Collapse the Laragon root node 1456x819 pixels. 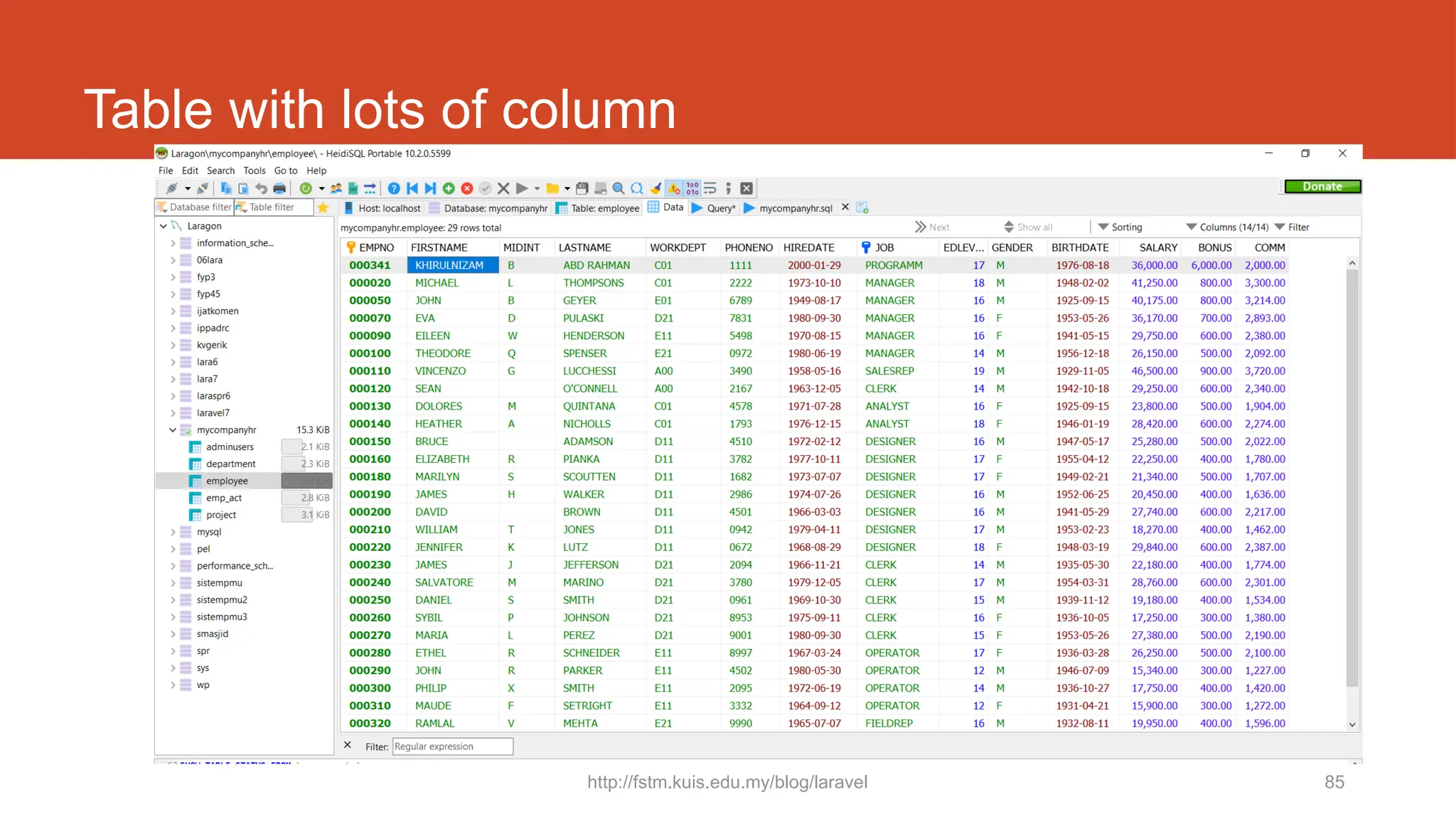tap(164, 226)
